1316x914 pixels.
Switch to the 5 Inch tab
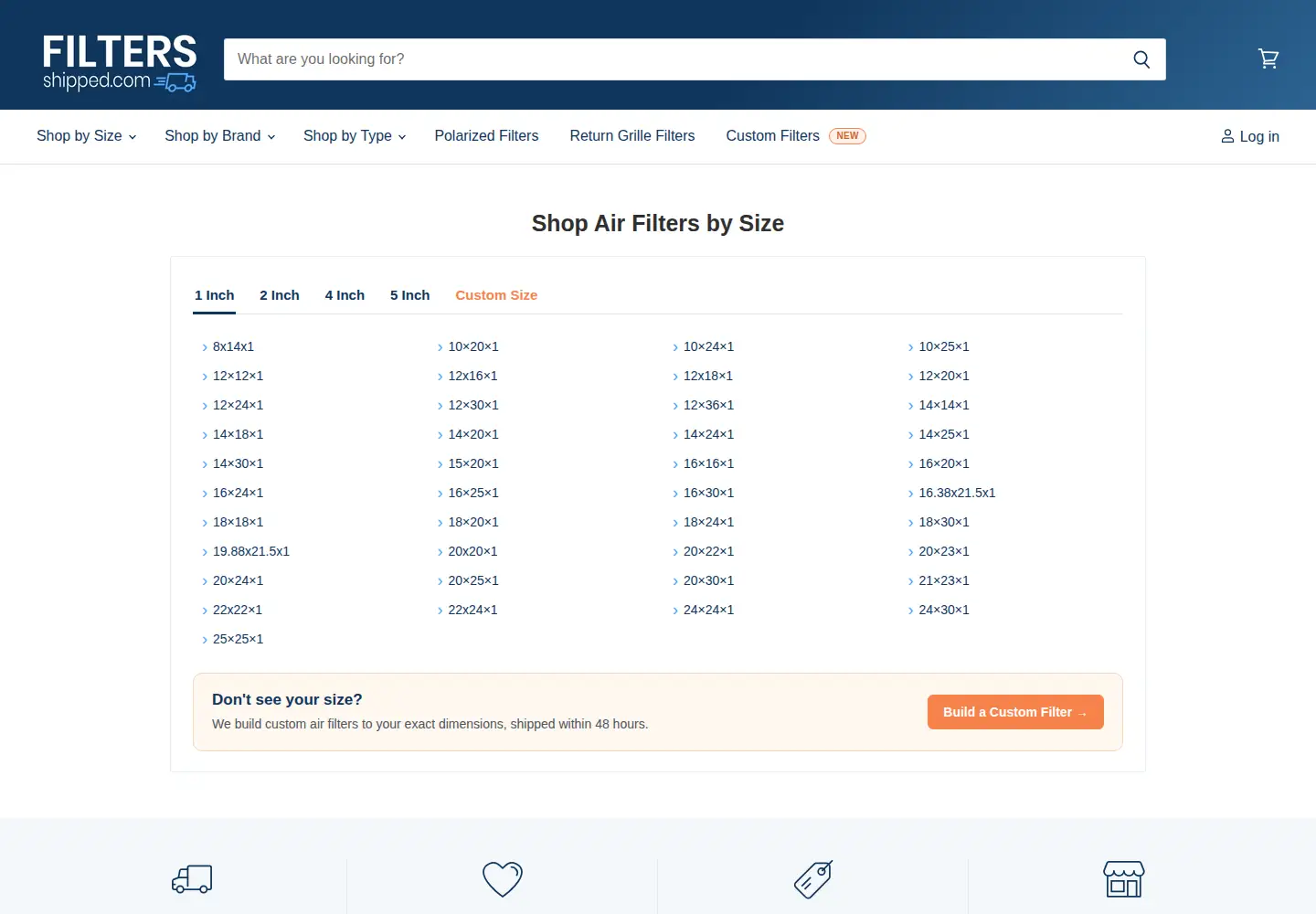[x=409, y=295]
